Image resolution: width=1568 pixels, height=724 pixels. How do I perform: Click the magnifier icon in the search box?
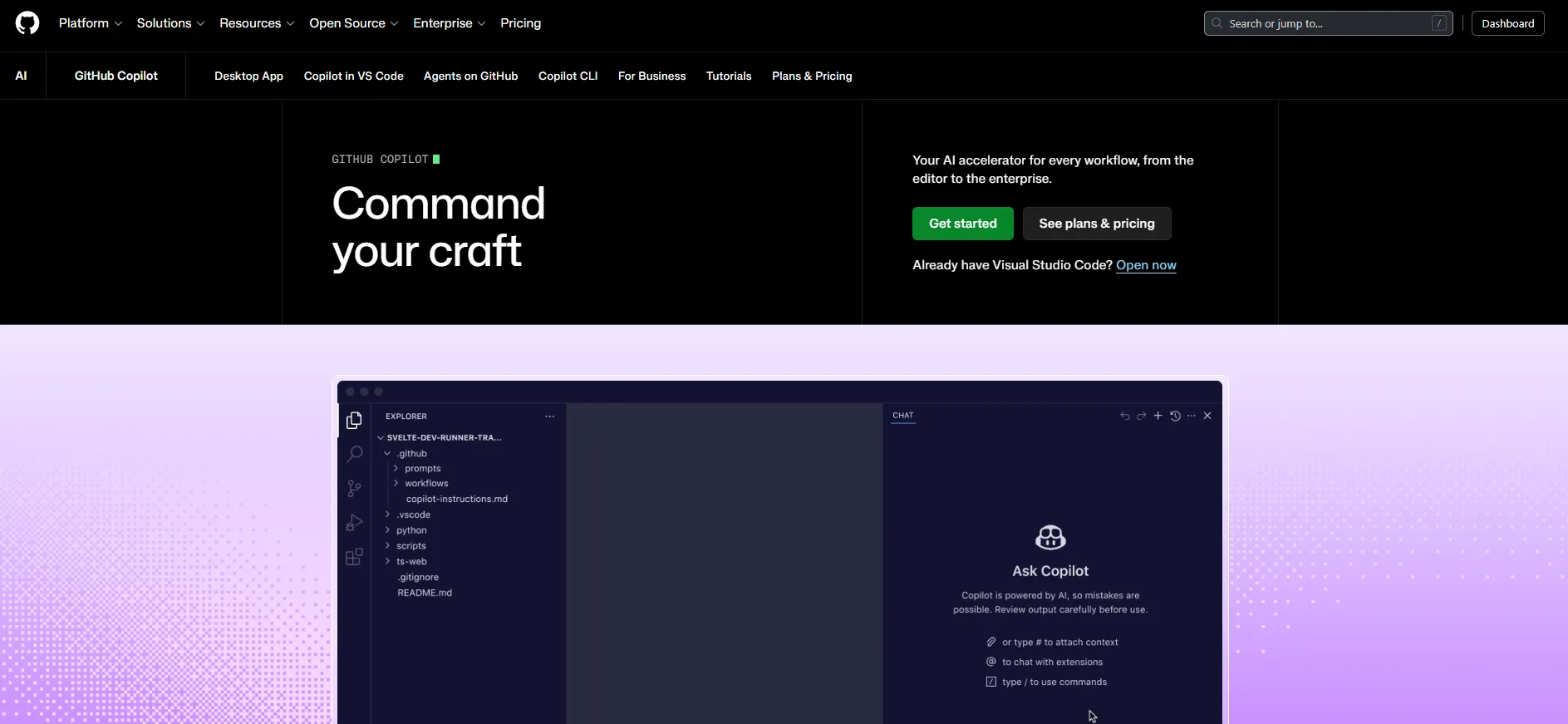click(x=1217, y=23)
